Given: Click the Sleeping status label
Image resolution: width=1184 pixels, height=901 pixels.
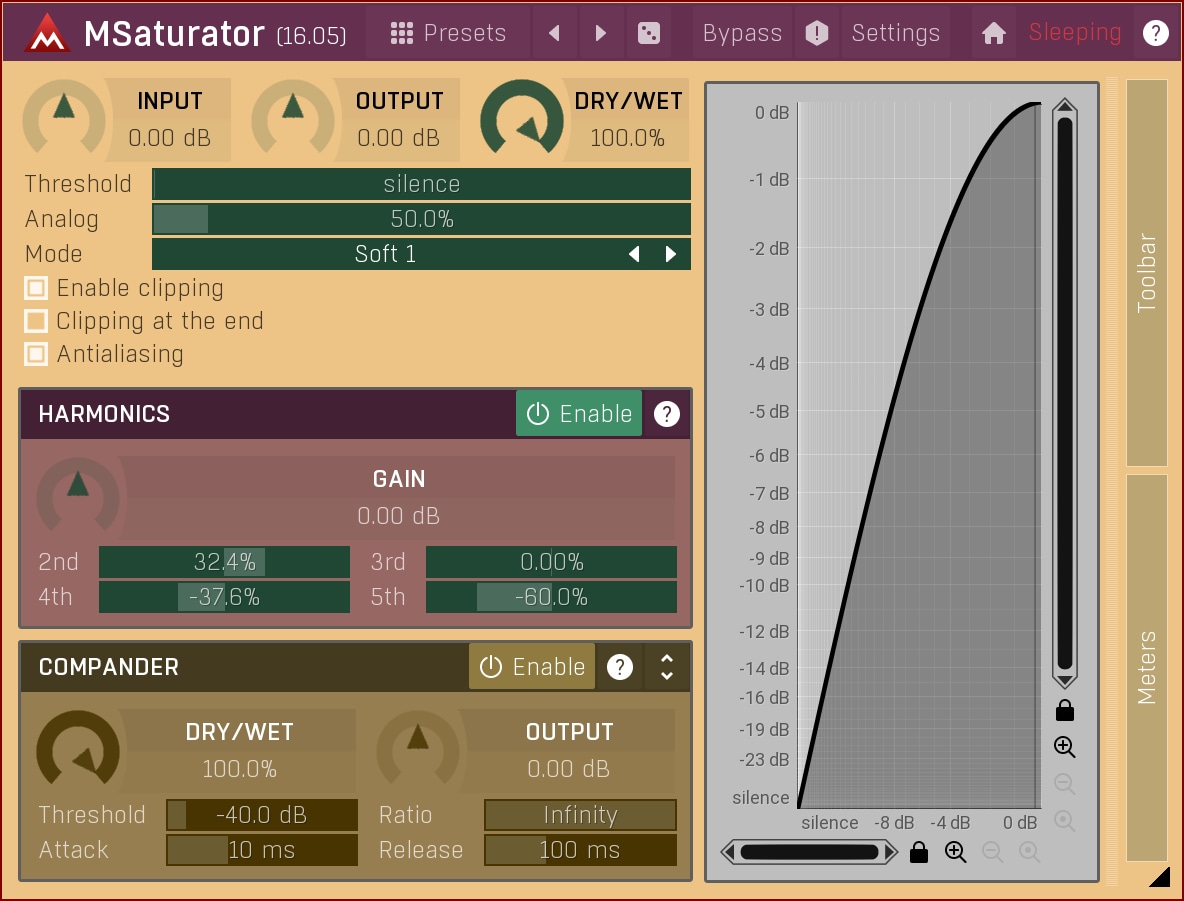Looking at the screenshot, I should click(1075, 32).
